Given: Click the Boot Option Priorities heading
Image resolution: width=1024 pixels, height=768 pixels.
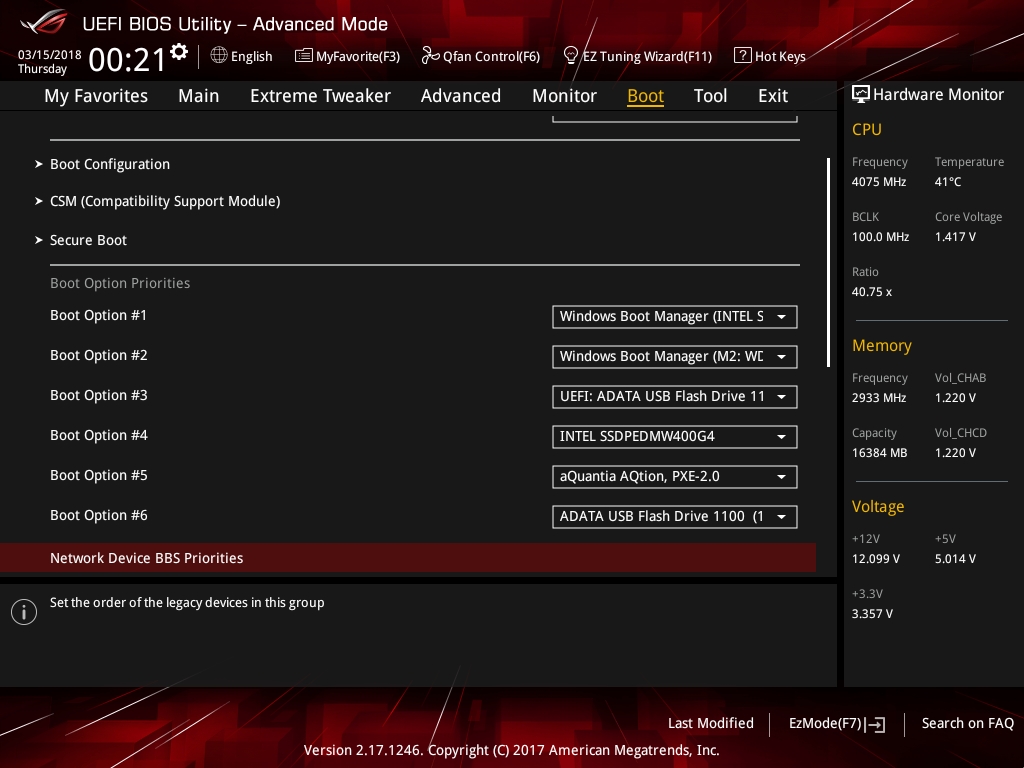Looking at the screenshot, I should click(x=120, y=283).
